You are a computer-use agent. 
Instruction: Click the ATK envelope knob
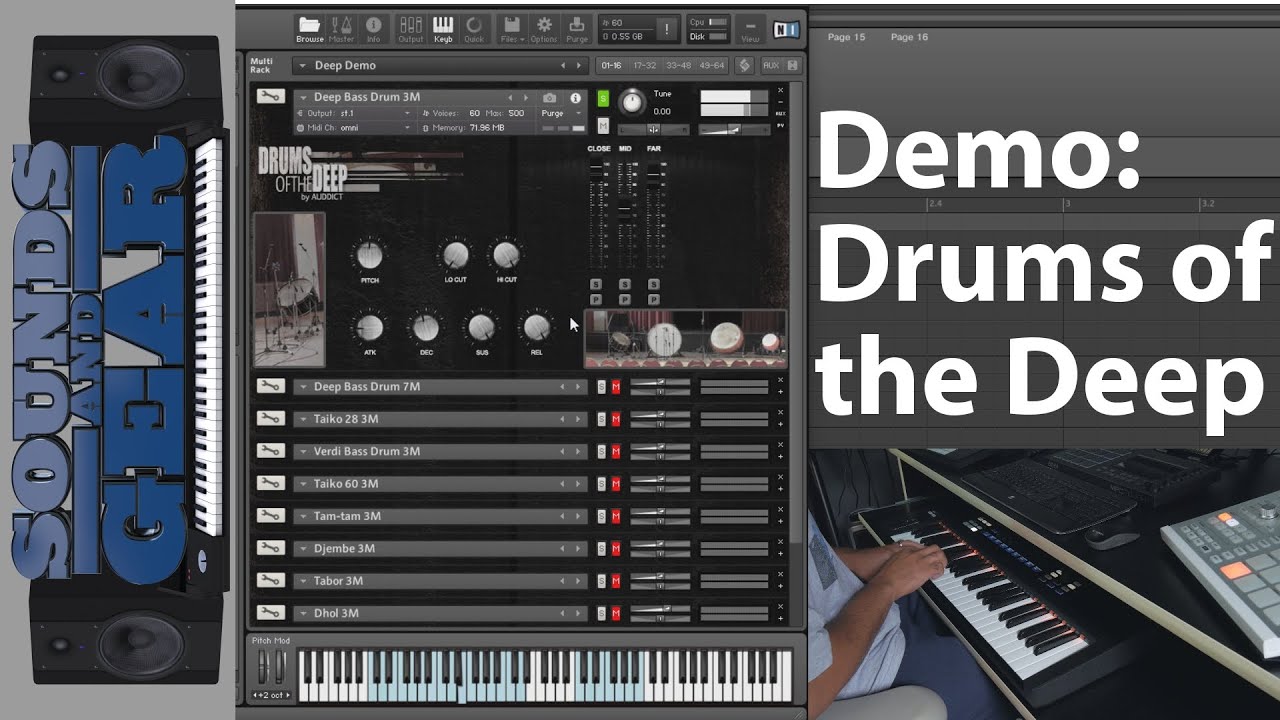coord(370,327)
